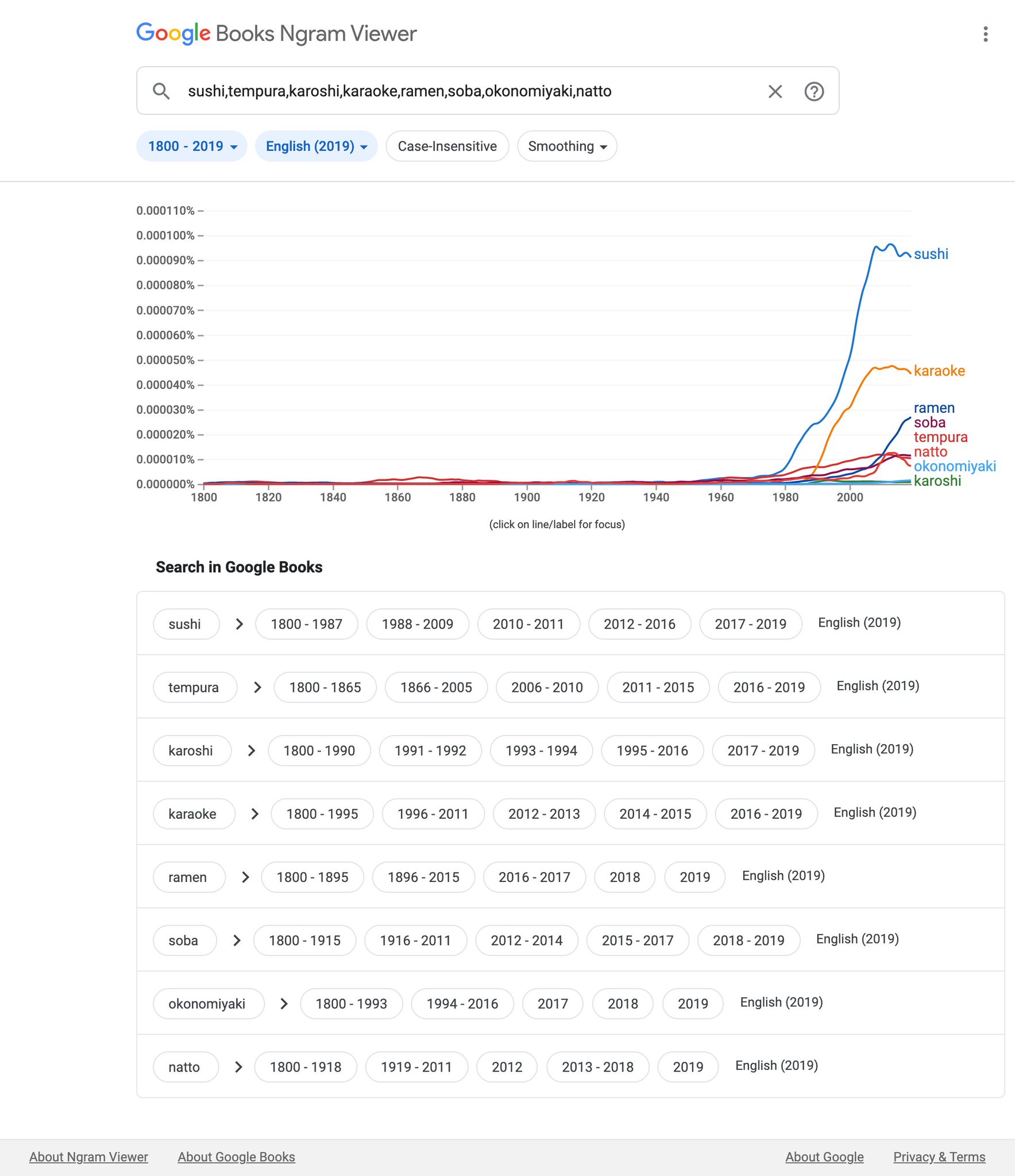Search soba in 1916 - 2011
Image resolution: width=1015 pixels, height=1176 pixels.
click(415, 940)
